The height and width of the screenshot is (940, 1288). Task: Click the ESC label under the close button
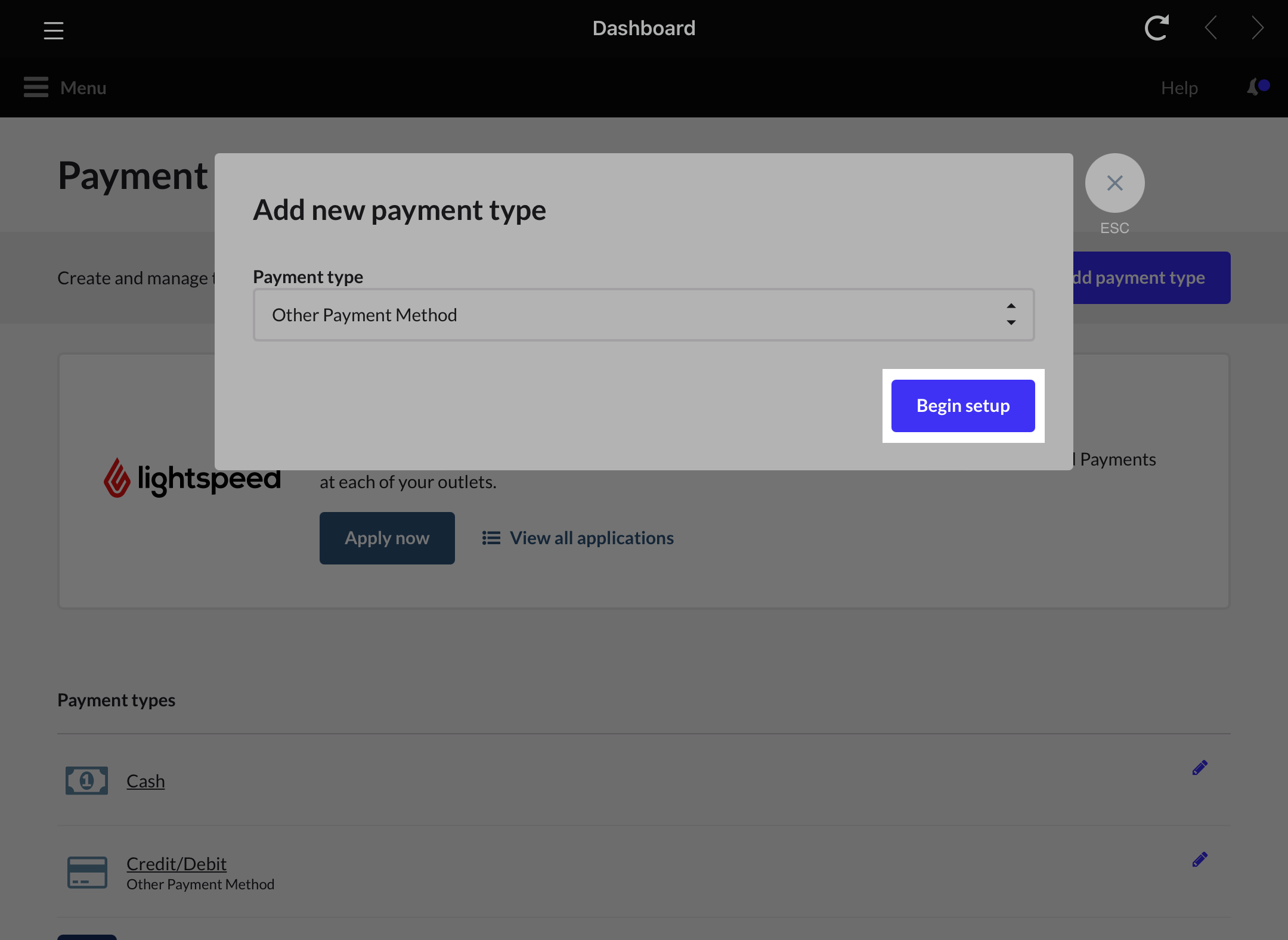pyautogui.click(x=1114, y=228)
